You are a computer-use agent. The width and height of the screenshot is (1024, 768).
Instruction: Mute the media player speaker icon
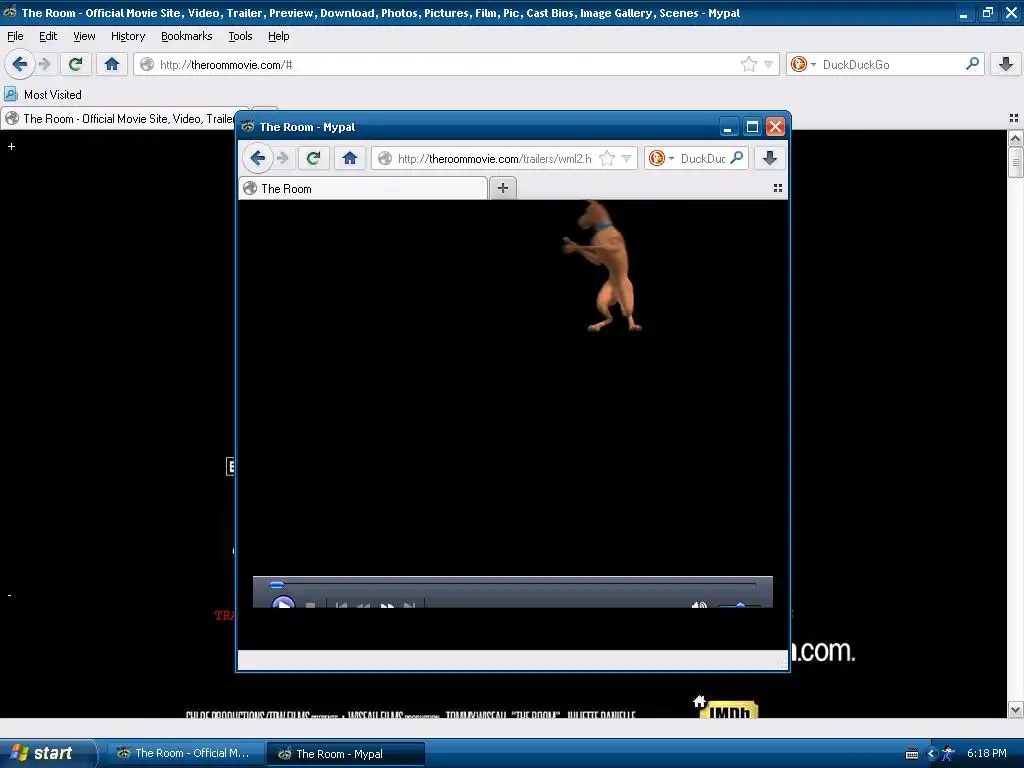coord(699,604)
